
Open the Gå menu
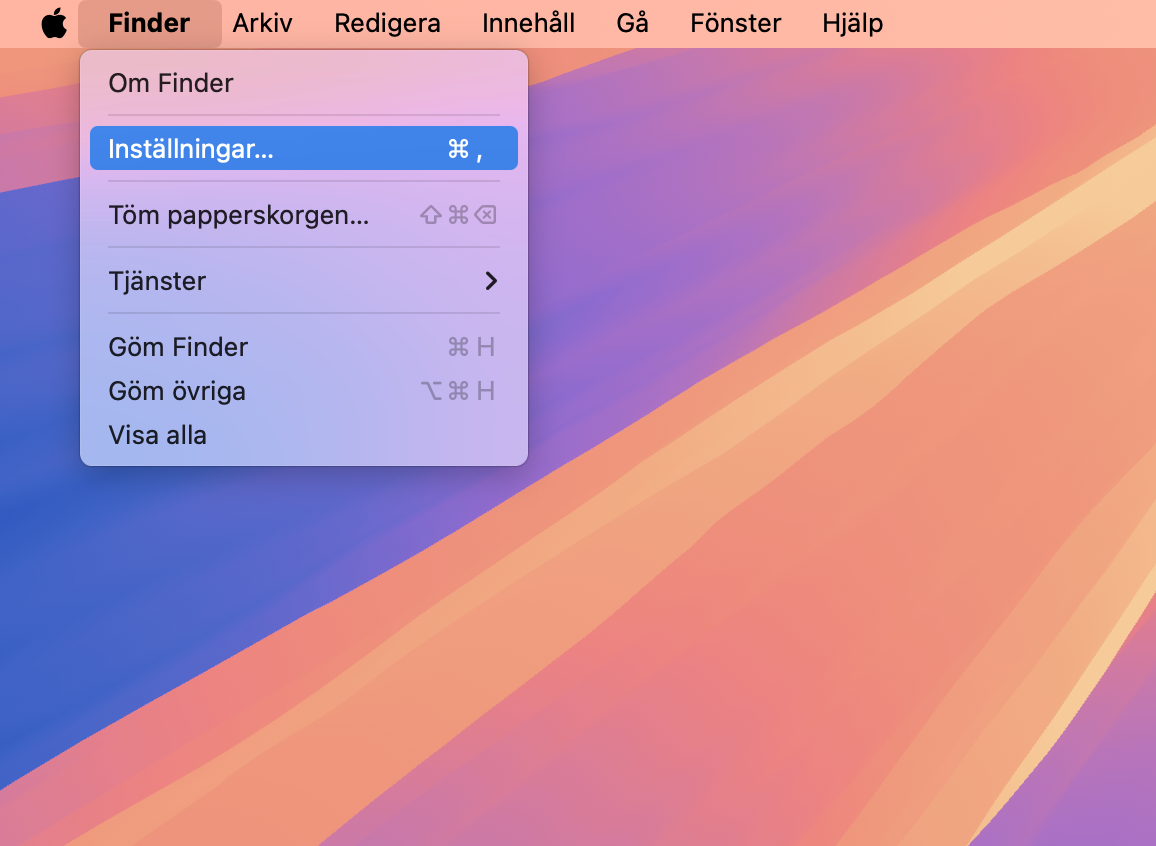click(x=633, y=23)
